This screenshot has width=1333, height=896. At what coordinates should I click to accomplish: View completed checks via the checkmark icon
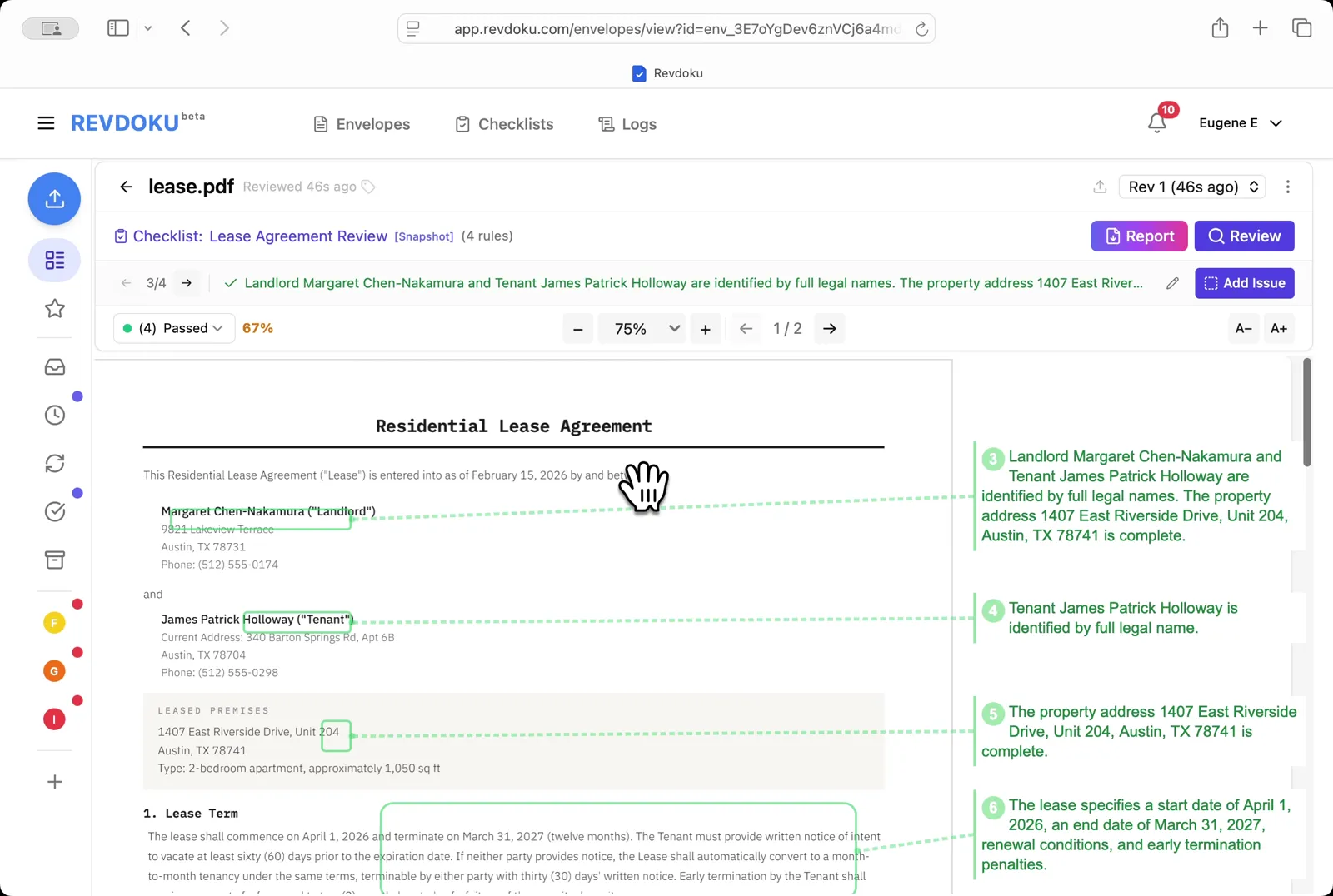[x=55, y=511]
